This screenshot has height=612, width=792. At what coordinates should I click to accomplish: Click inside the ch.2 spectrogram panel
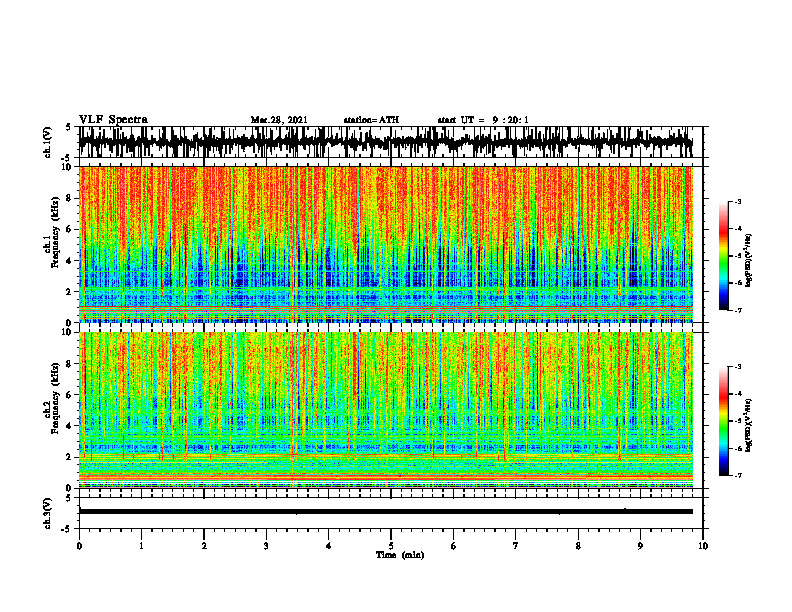[x=386, y=410]
